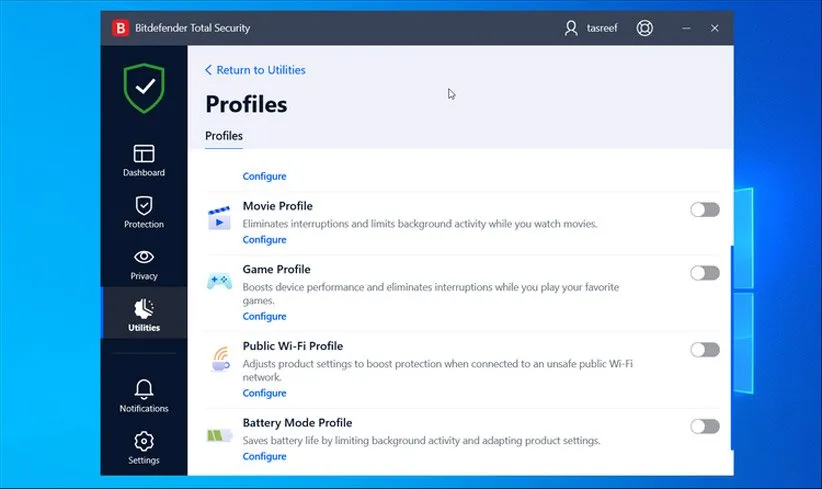Turn on the Game Profile switch

pos(704,273)
